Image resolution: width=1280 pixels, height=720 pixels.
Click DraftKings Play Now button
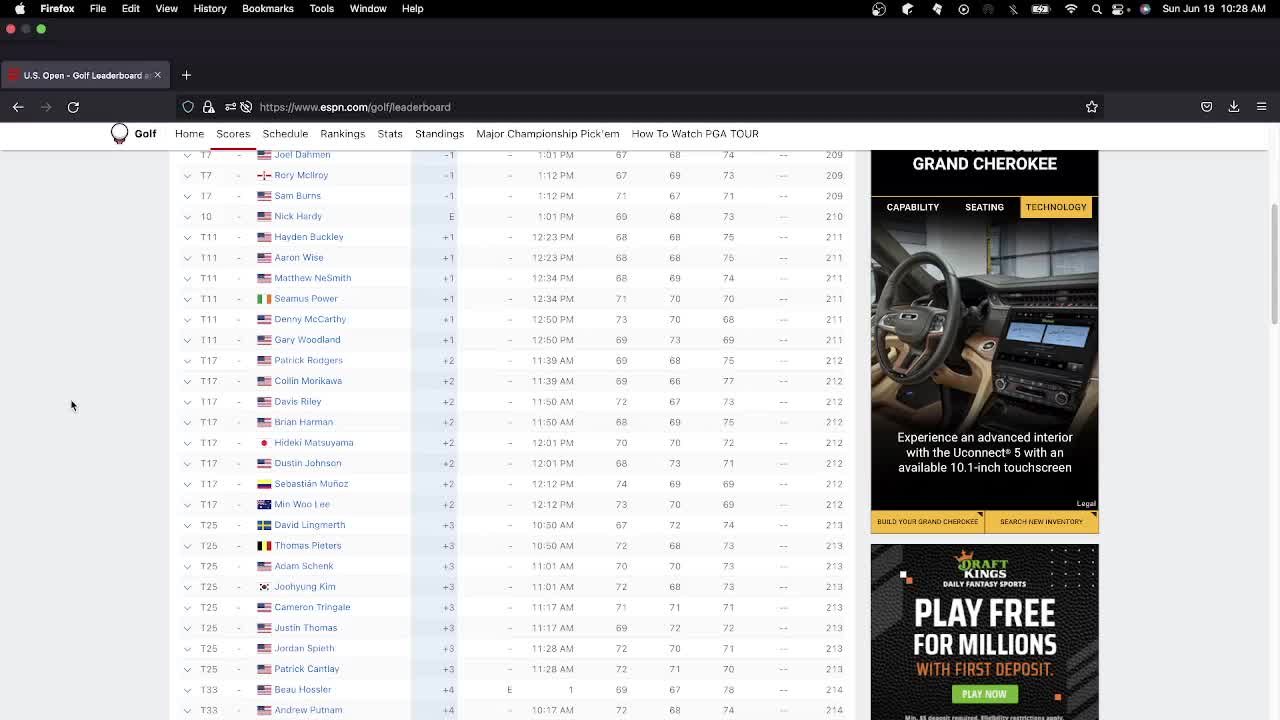[984, 694]
